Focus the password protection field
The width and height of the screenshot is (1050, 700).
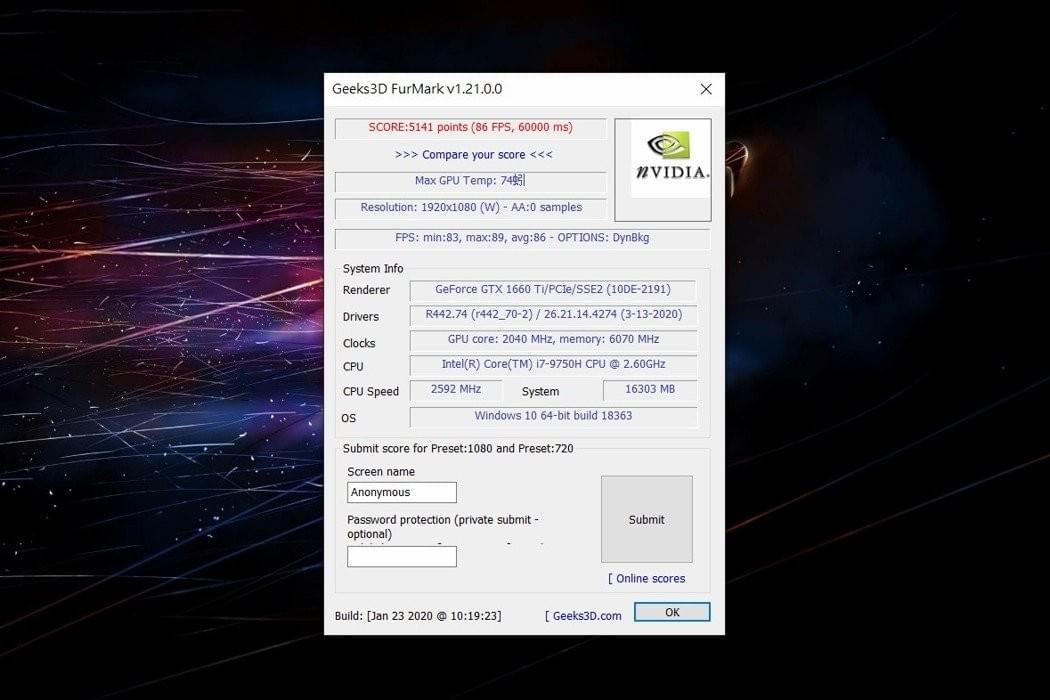click(x=402, y=557)
